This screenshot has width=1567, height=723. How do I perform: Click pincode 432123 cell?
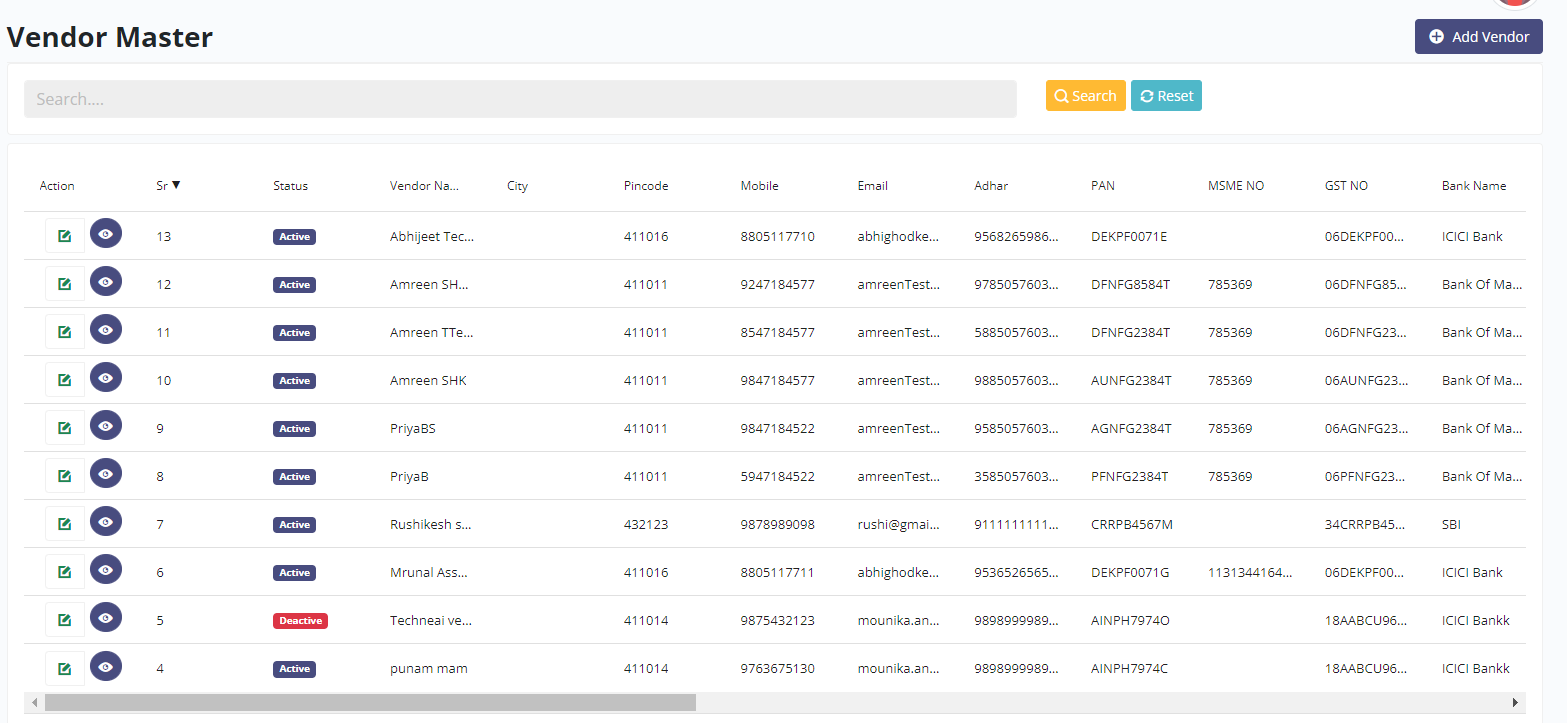click(x=646, y=525)
